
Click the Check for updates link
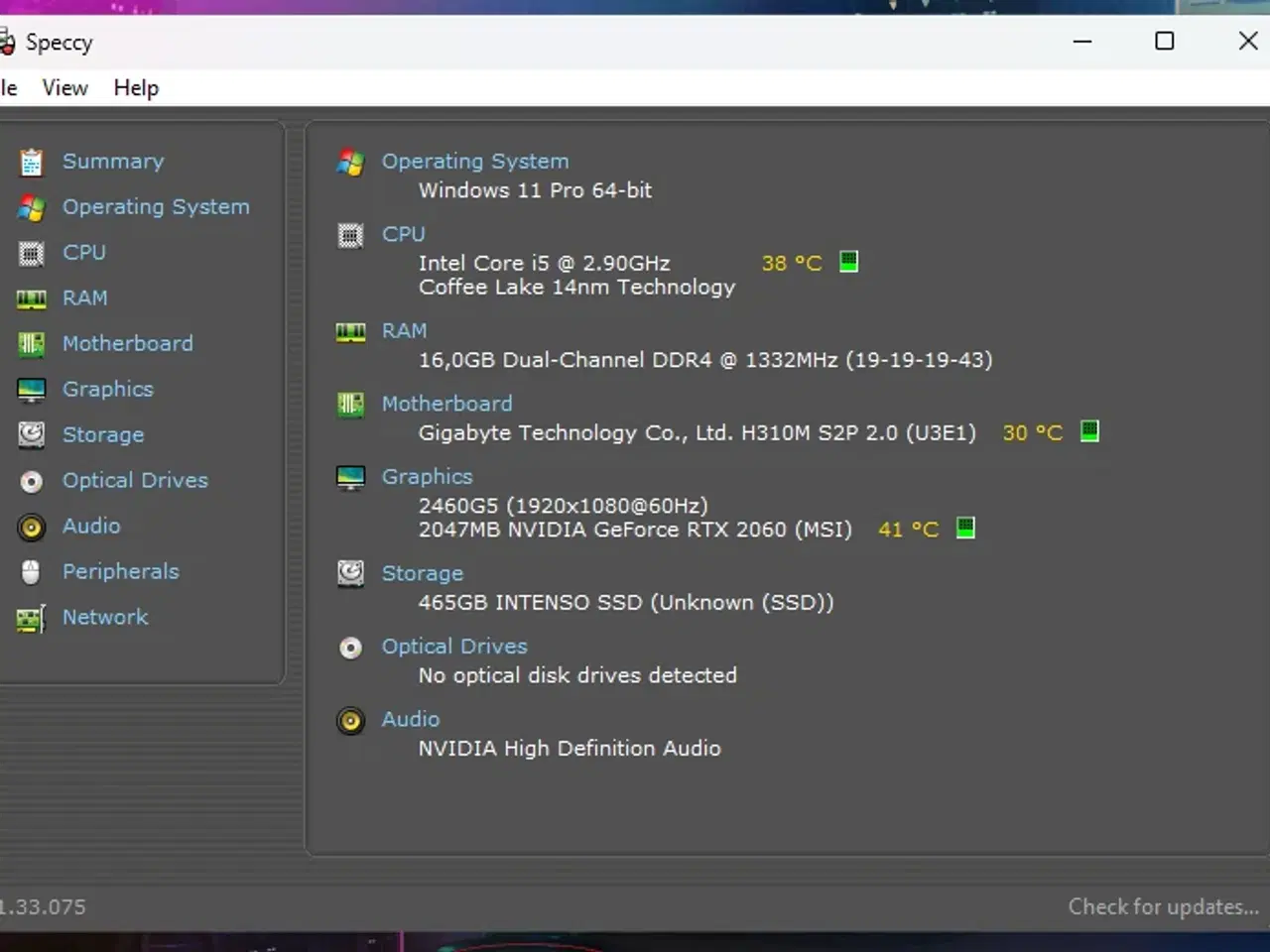pos(1163,906)
